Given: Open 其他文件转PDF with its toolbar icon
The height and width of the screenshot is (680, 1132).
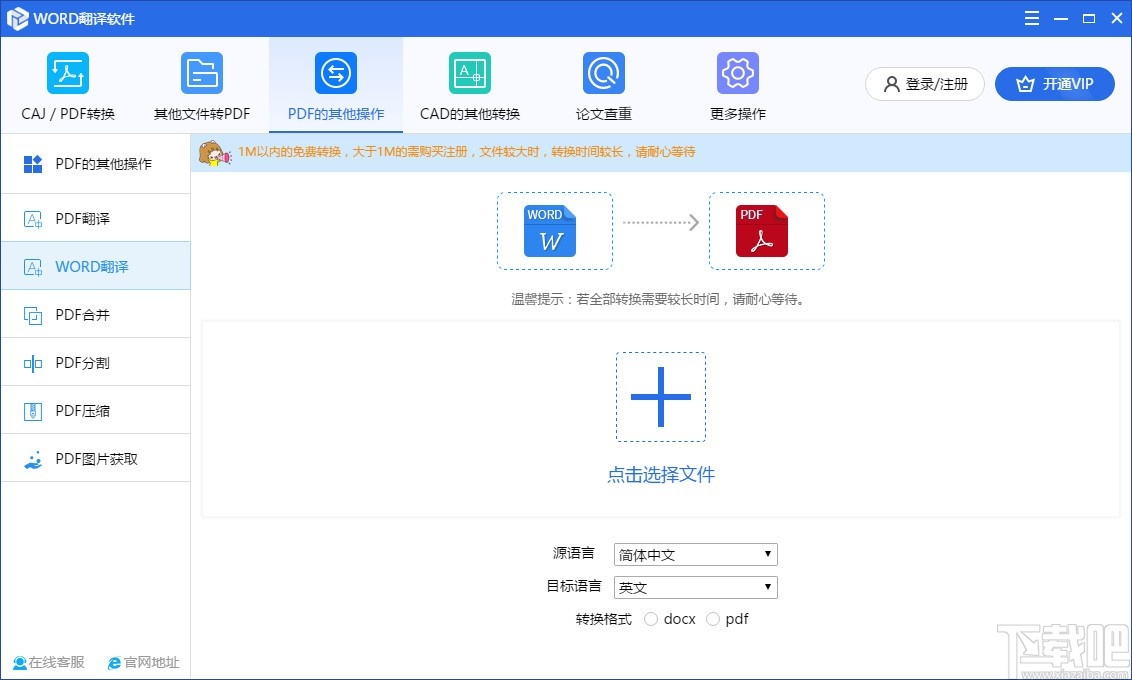Looking at the screenshot, I should point(202,72).
